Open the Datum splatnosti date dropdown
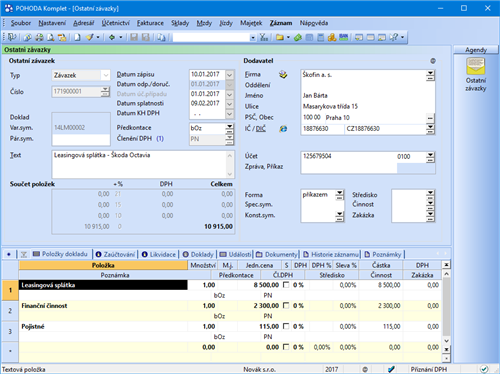500x374 pixels. (x=229, y=104)
